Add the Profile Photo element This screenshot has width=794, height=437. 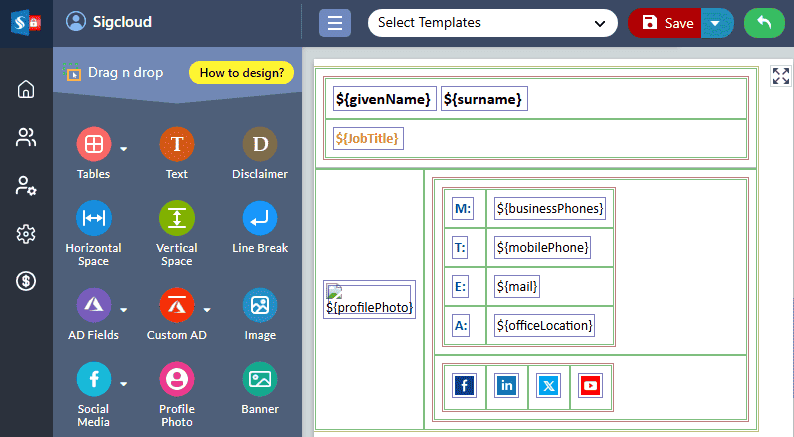[177, 379]
